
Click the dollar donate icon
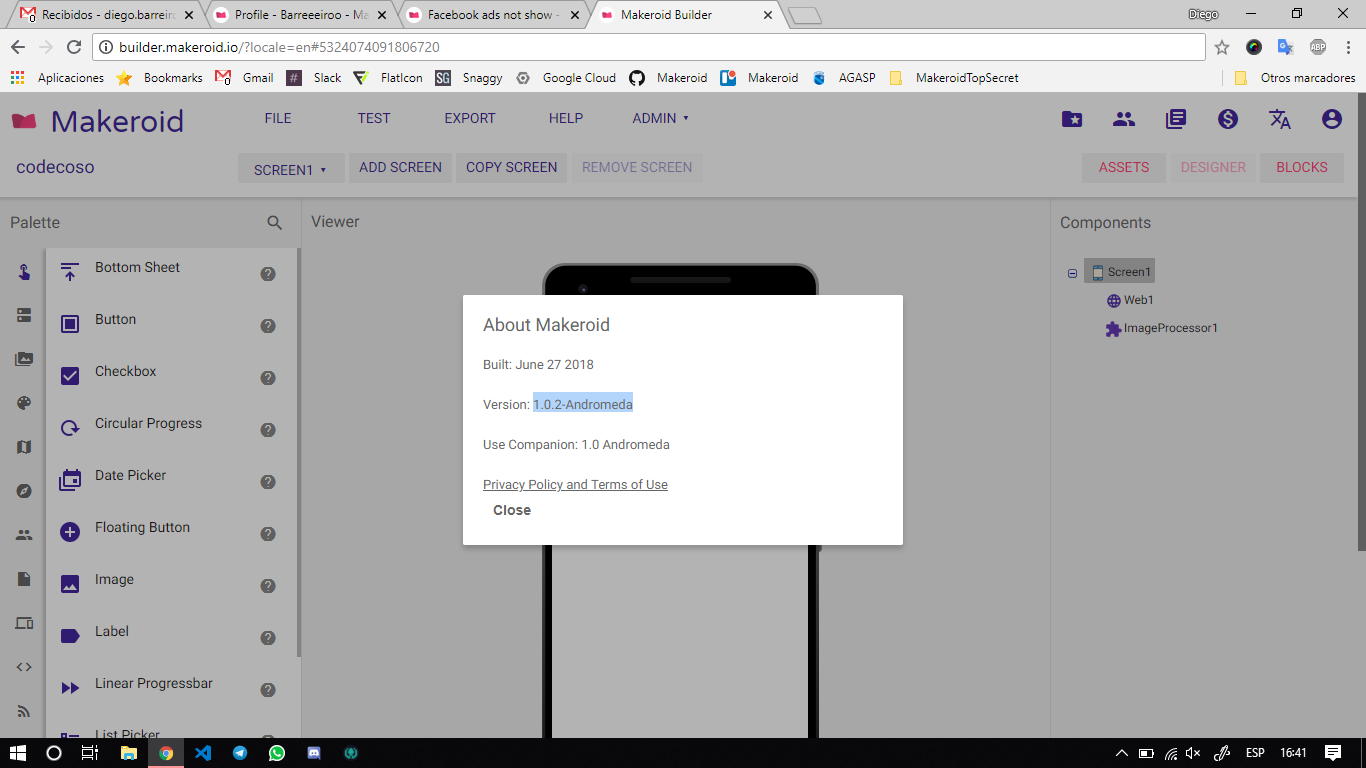coord(1228,119)
